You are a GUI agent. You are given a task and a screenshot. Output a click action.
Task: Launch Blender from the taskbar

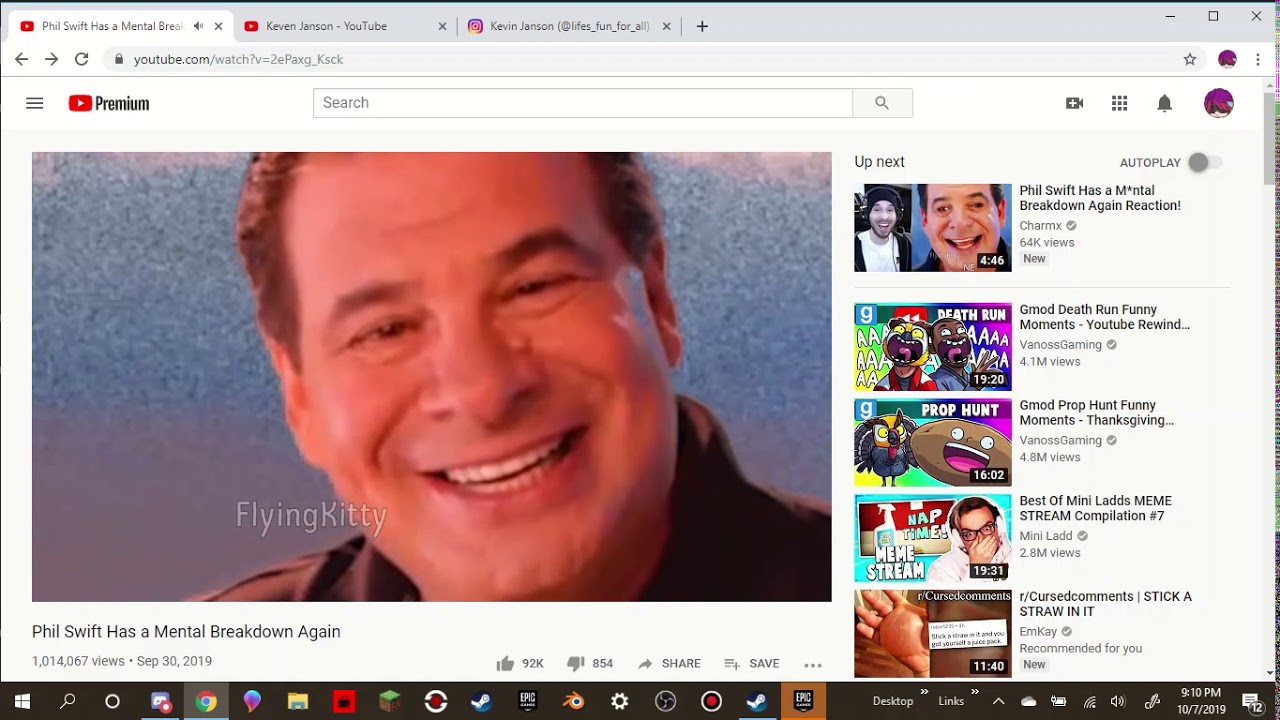(x=573, y=701)
